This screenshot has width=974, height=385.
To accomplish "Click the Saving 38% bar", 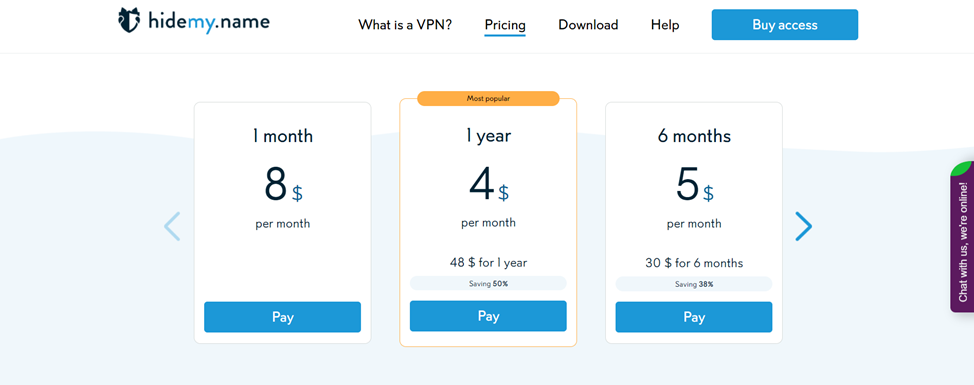I will 694,284.
